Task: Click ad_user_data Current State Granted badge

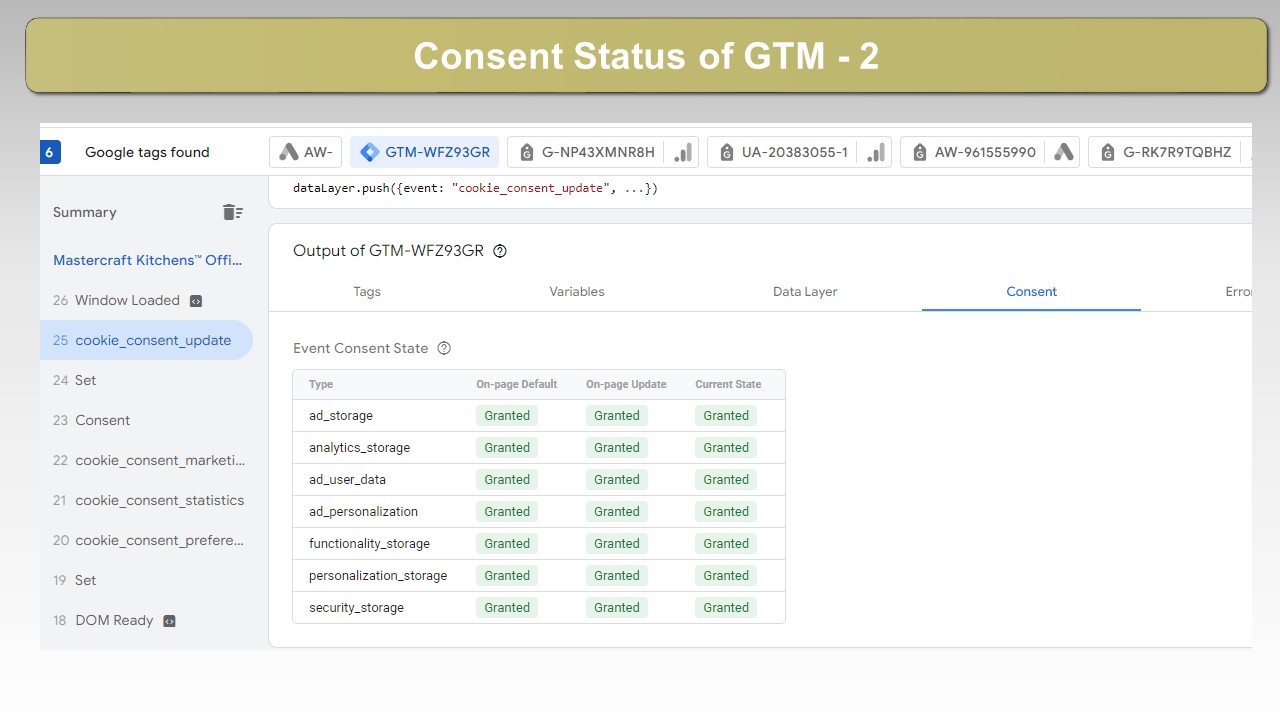Action: click(726, 480)
